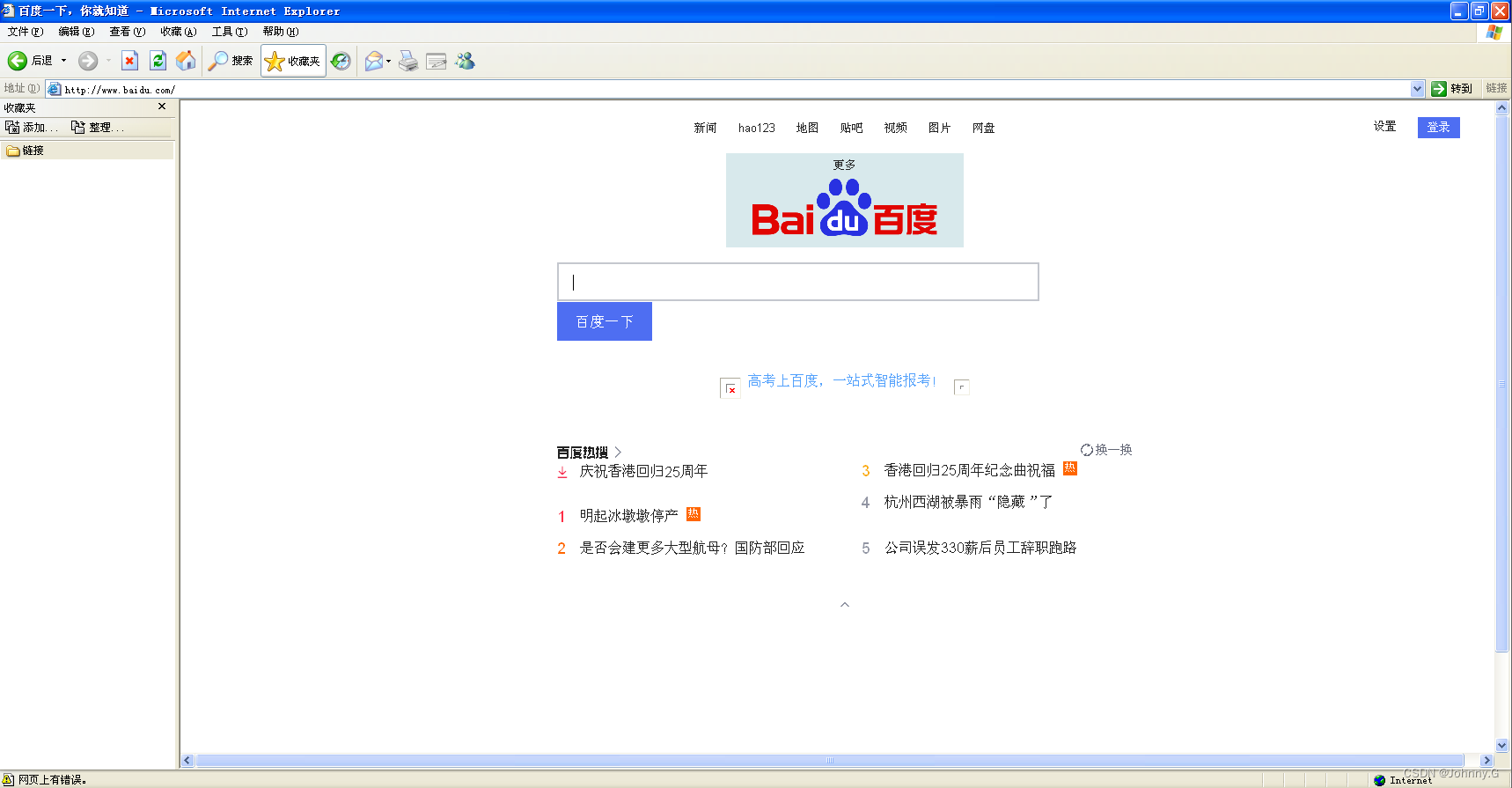
Task: Click 添加 (Add) in Favorites panel
Action: (x=32, y=128)
